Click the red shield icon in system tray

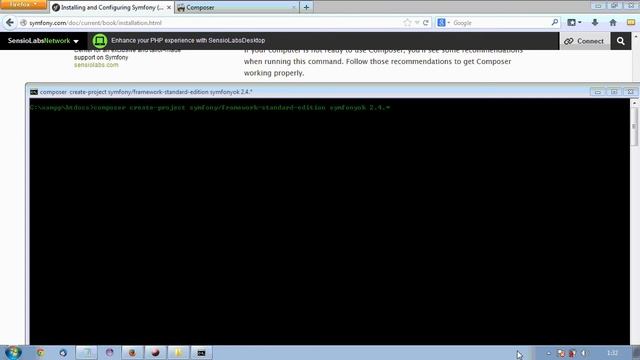[x=572, y=353]
